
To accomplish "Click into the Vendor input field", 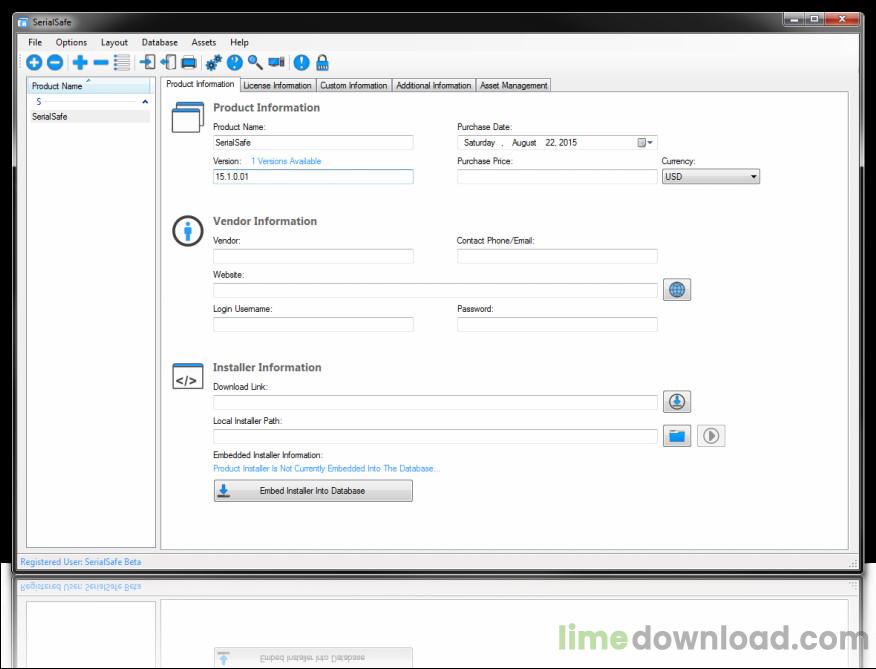I will [x=313, y=257].
